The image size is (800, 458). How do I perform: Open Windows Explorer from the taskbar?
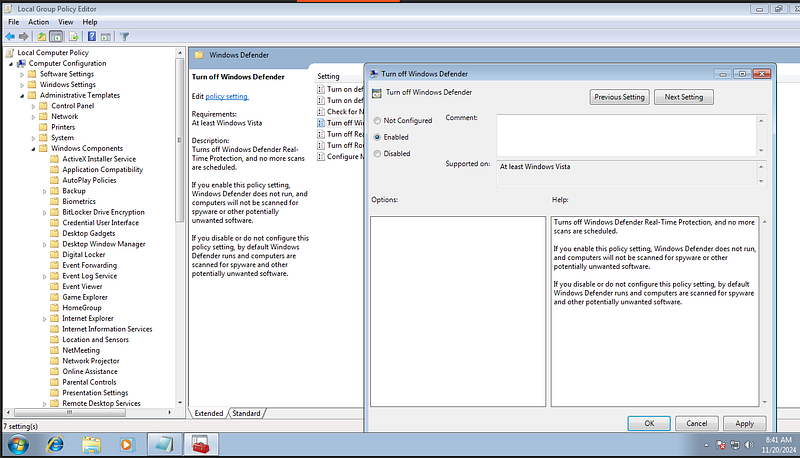(91, 445)
